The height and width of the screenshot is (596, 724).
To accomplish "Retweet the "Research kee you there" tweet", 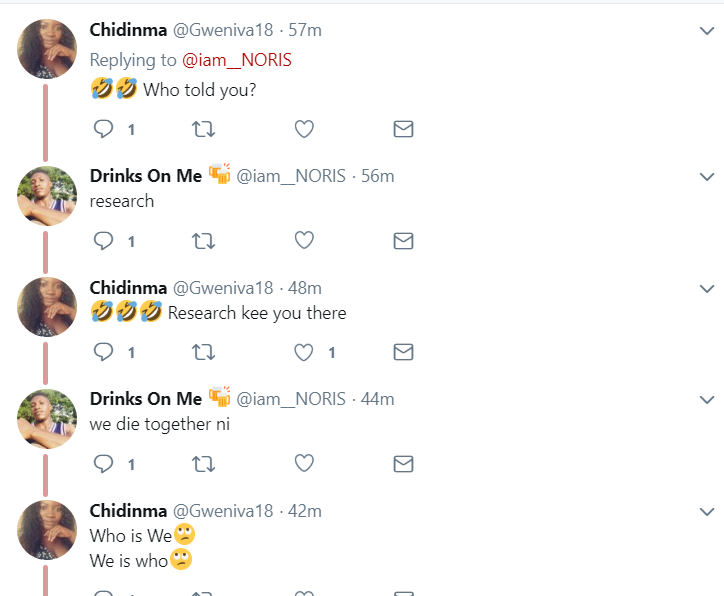I will pyautogui.click(x=203, y=352).
